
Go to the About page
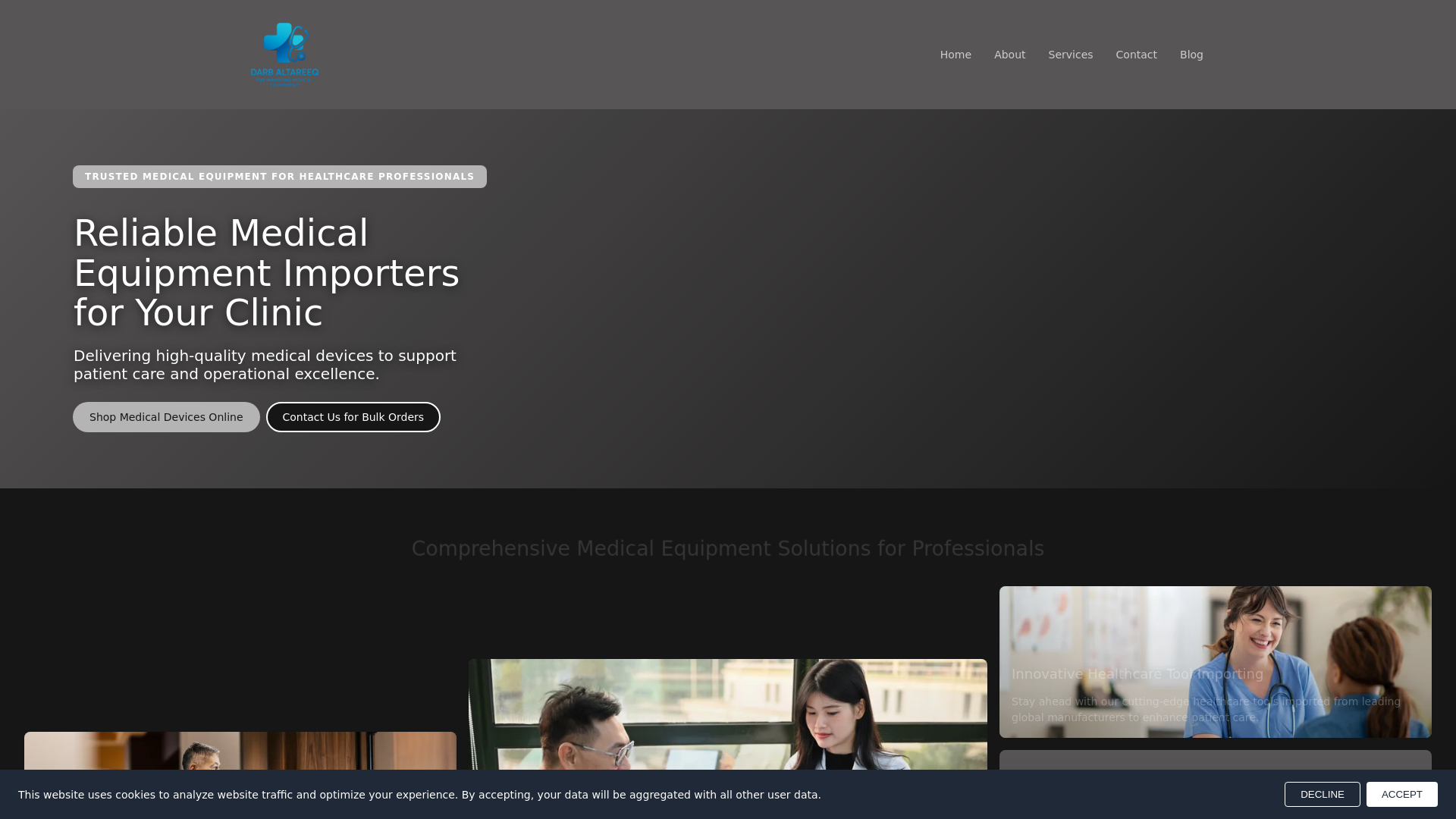click(x=1009, y=55)
